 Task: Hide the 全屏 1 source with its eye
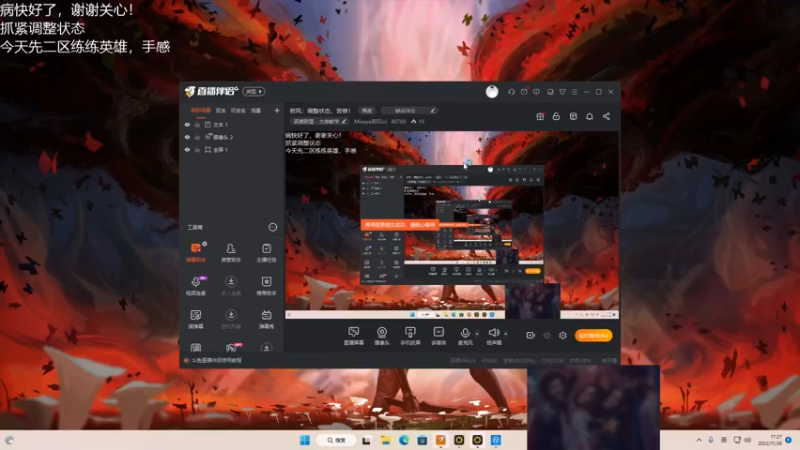pos(187,149)
